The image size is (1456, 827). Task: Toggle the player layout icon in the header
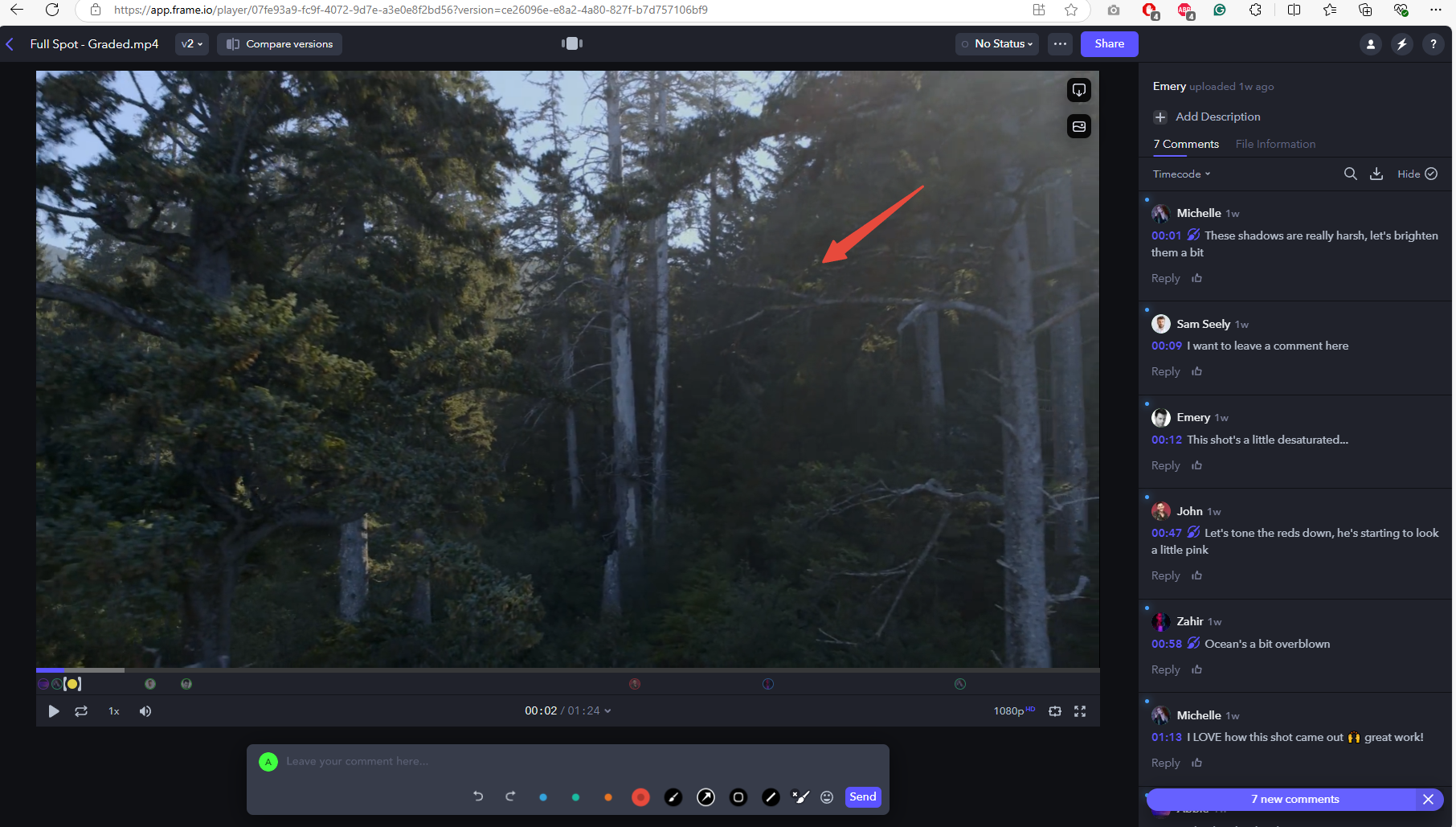[572, 43]
